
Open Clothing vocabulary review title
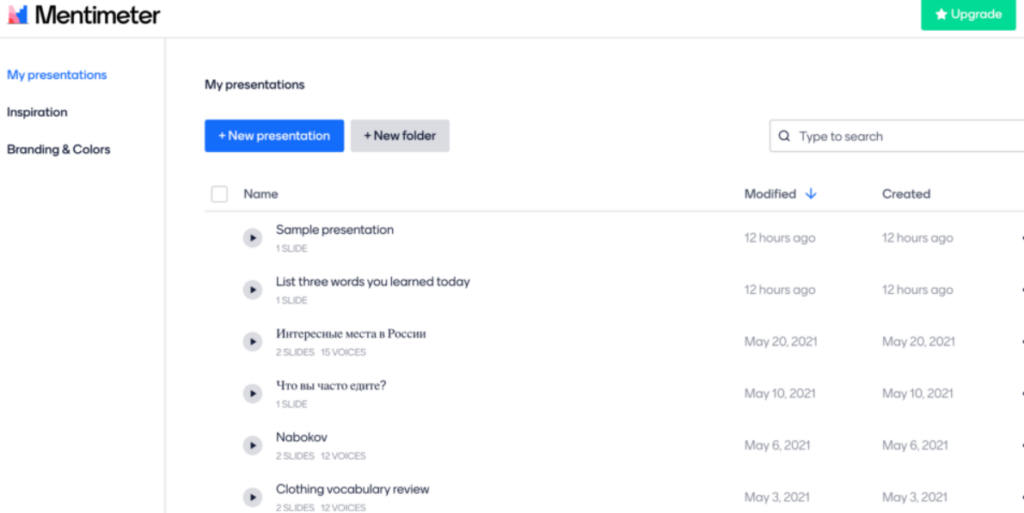pyautogui.click(x=353, y=490)
